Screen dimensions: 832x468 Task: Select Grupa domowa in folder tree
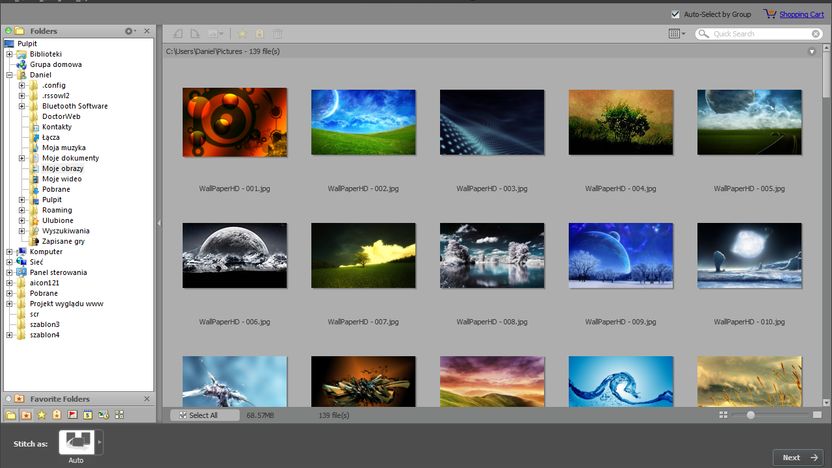pyautogui.click(x=55, y=64)
